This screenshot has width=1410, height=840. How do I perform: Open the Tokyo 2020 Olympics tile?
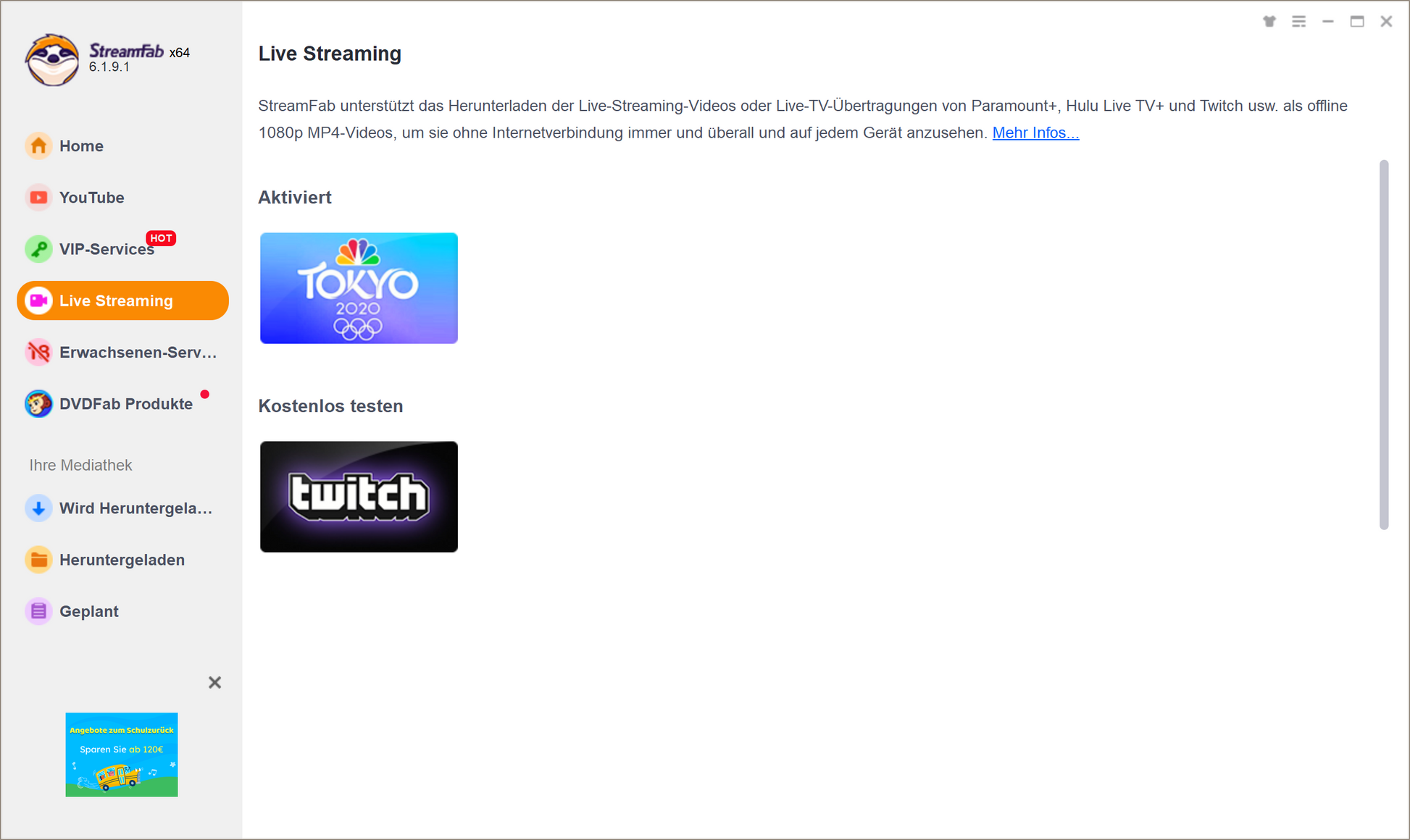click(359, 288)
